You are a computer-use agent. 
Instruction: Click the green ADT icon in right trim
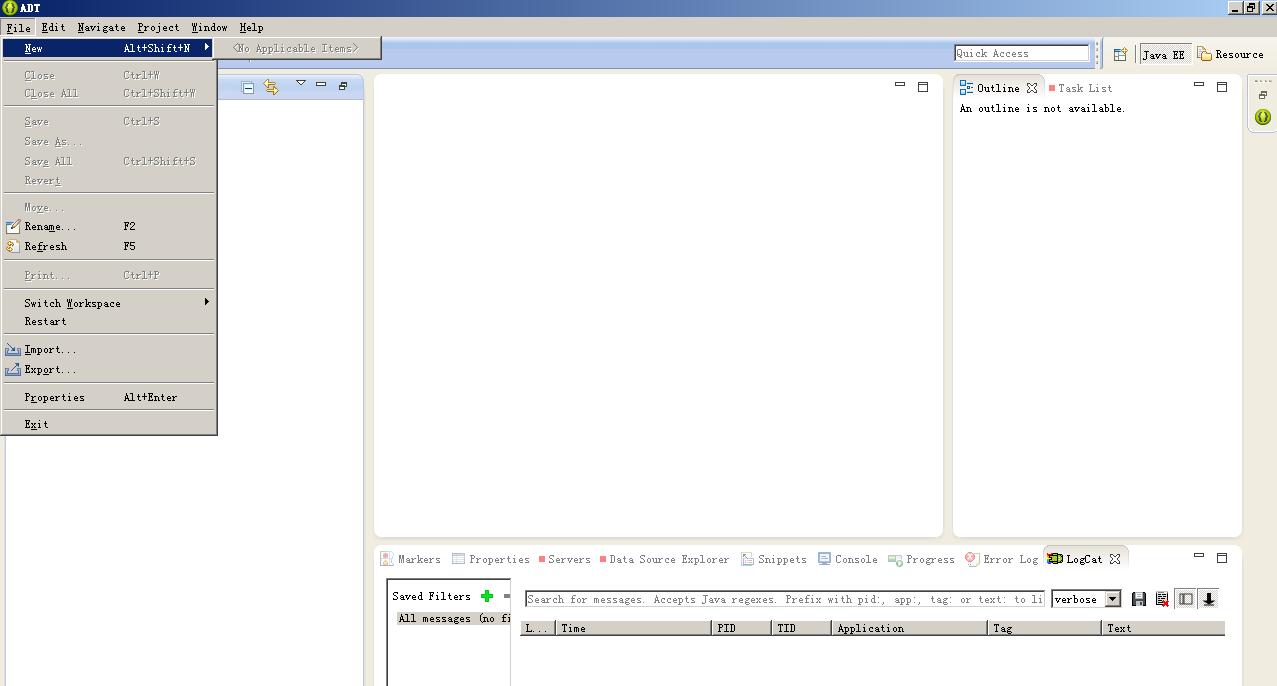pyautogui.click(x=1263, y=117)
